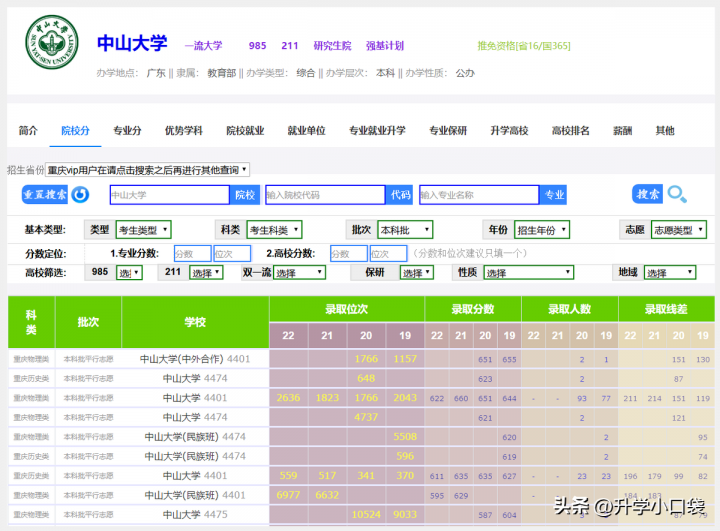Open the 就业单位 tab
Viewport: 720px width, 531px height.
(x=306, y=131)
